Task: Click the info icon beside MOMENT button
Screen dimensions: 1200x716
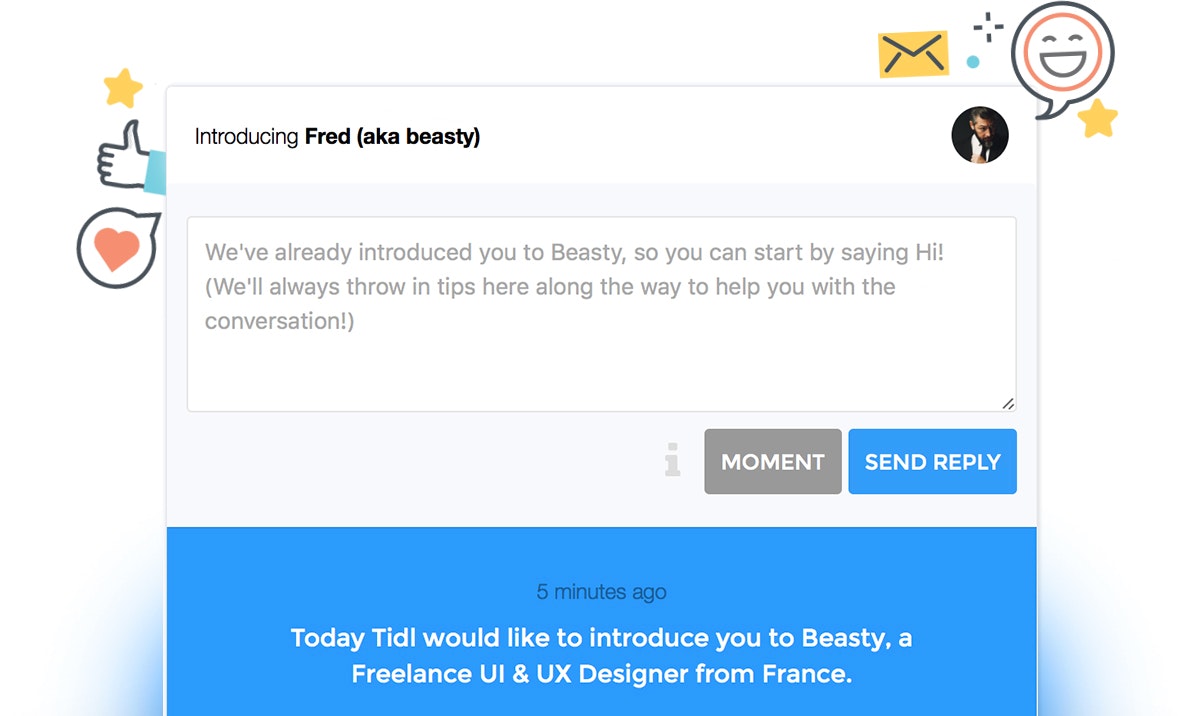Action: [x=673, y=461]
